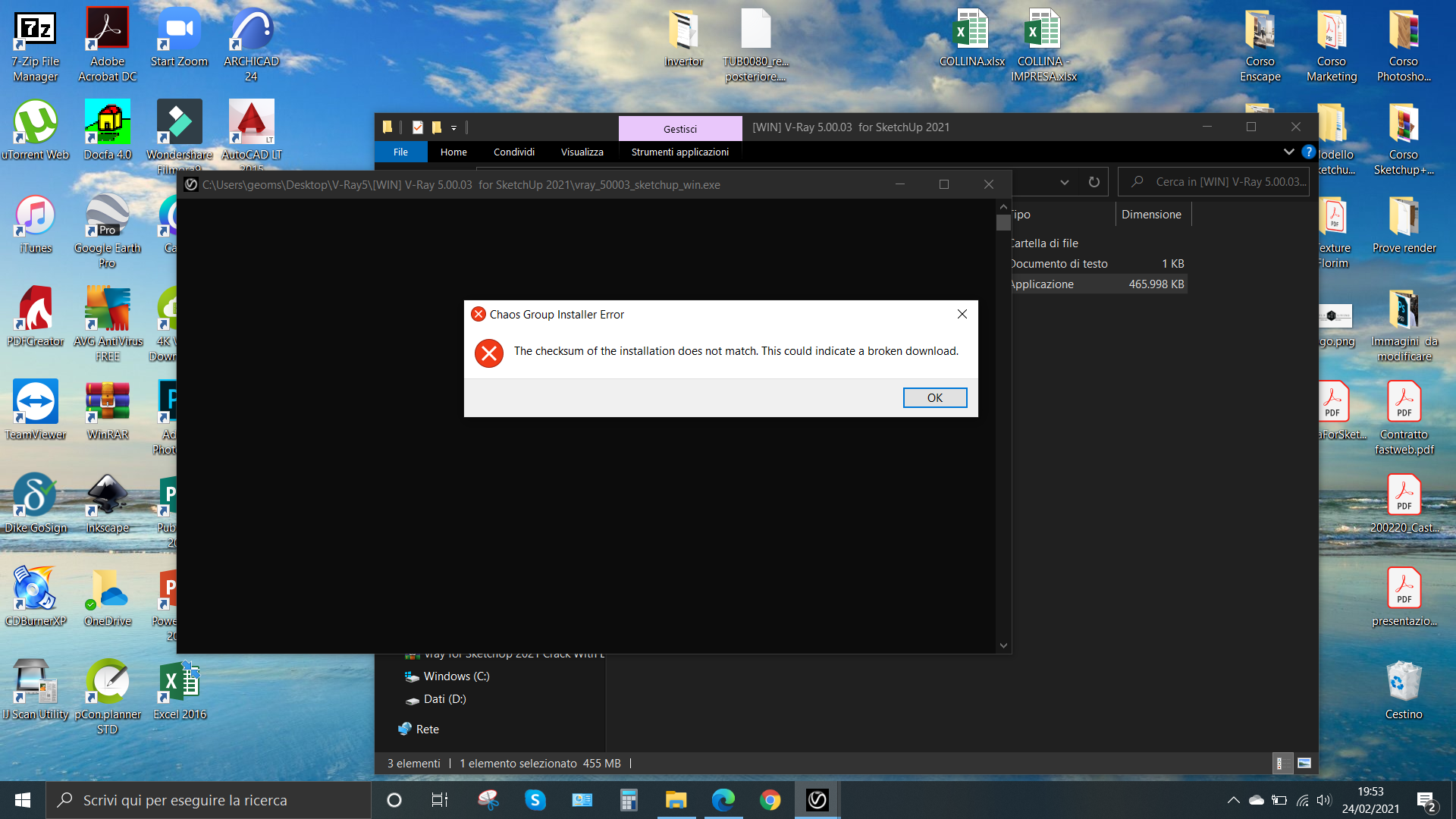Select the Excel 2016 desktop shortcut
Screen dimensions: 1456x819
click(180, 690)
